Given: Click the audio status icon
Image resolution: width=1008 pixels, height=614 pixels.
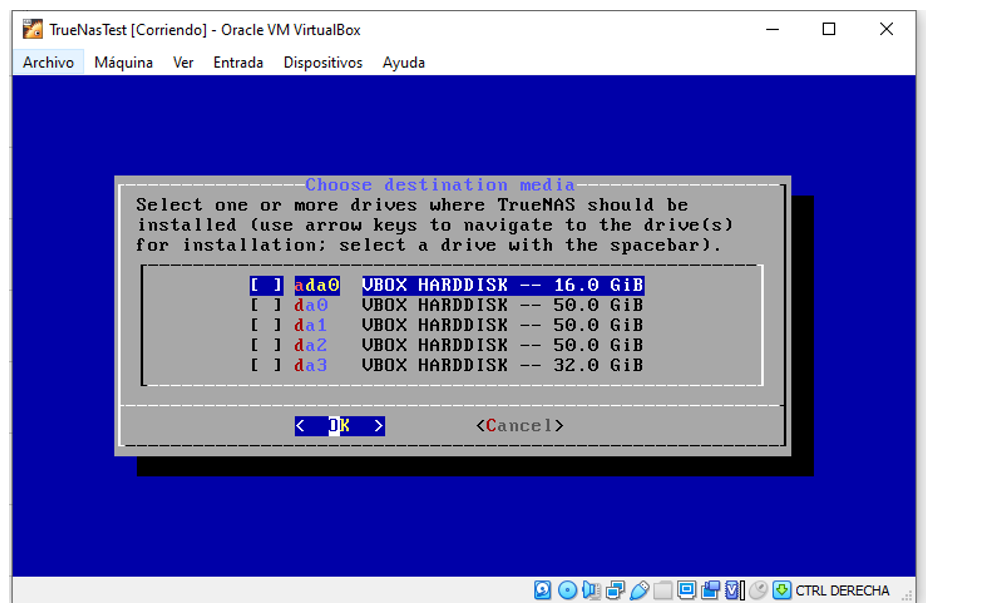Looking at the screenshot, I should pos(591,590).
